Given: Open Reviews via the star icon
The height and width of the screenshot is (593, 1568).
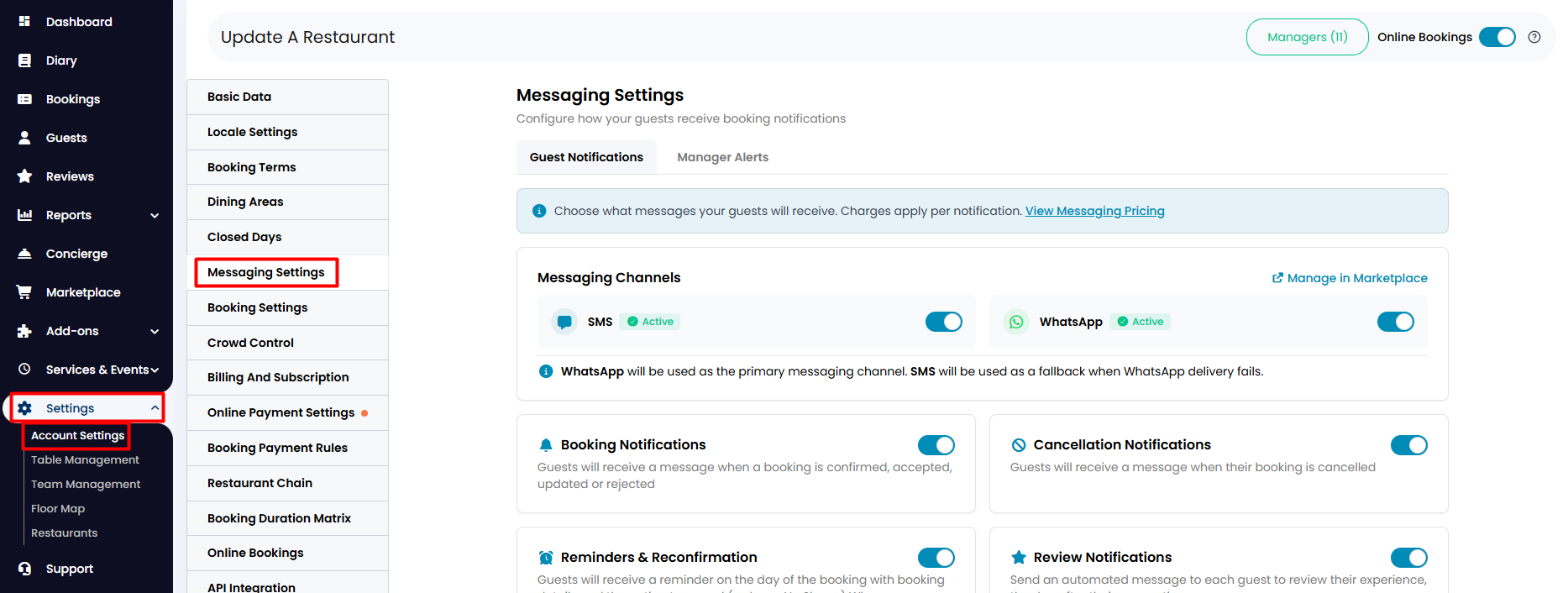Looking at the screenshot, I should pyautogui.click(x=24, y=176).
